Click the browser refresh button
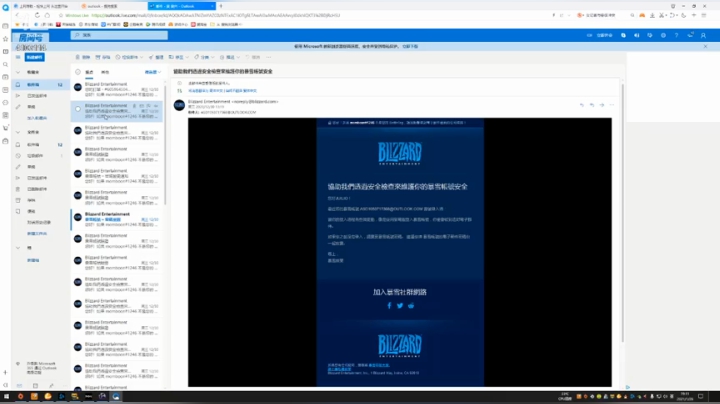The image size is (720, 404). [x=37, y=15]
